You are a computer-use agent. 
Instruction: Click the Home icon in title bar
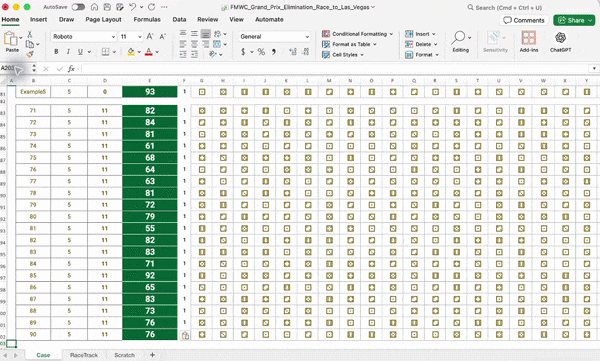tap(94, 7)
